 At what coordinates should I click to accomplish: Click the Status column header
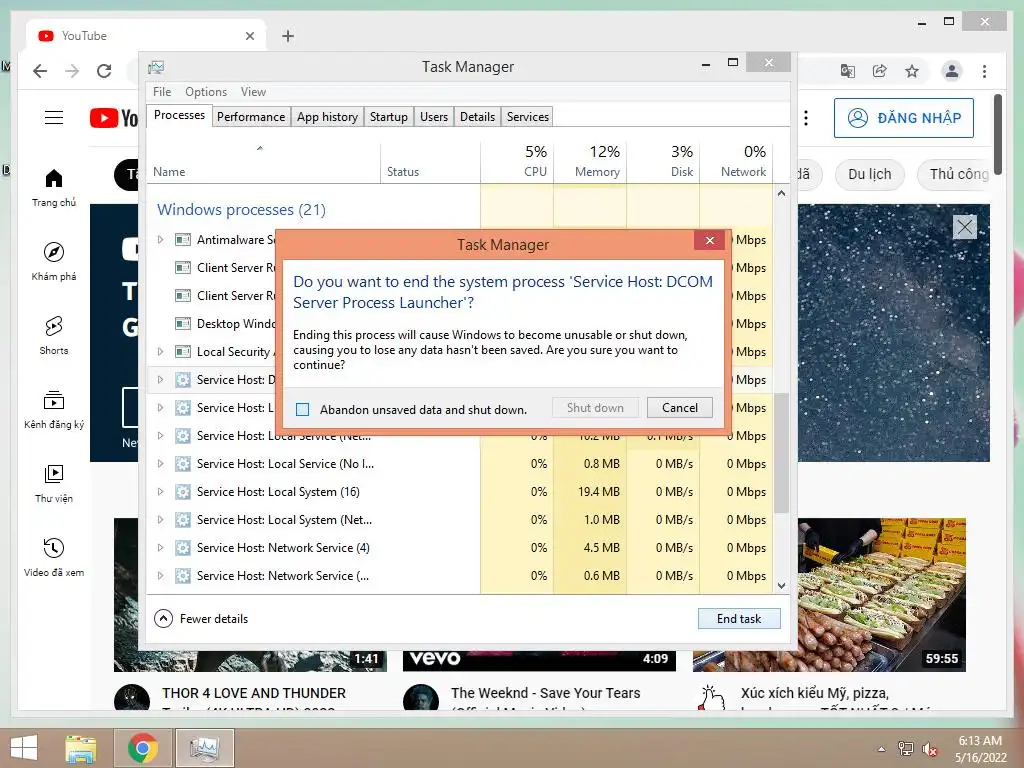coord(430,162)
